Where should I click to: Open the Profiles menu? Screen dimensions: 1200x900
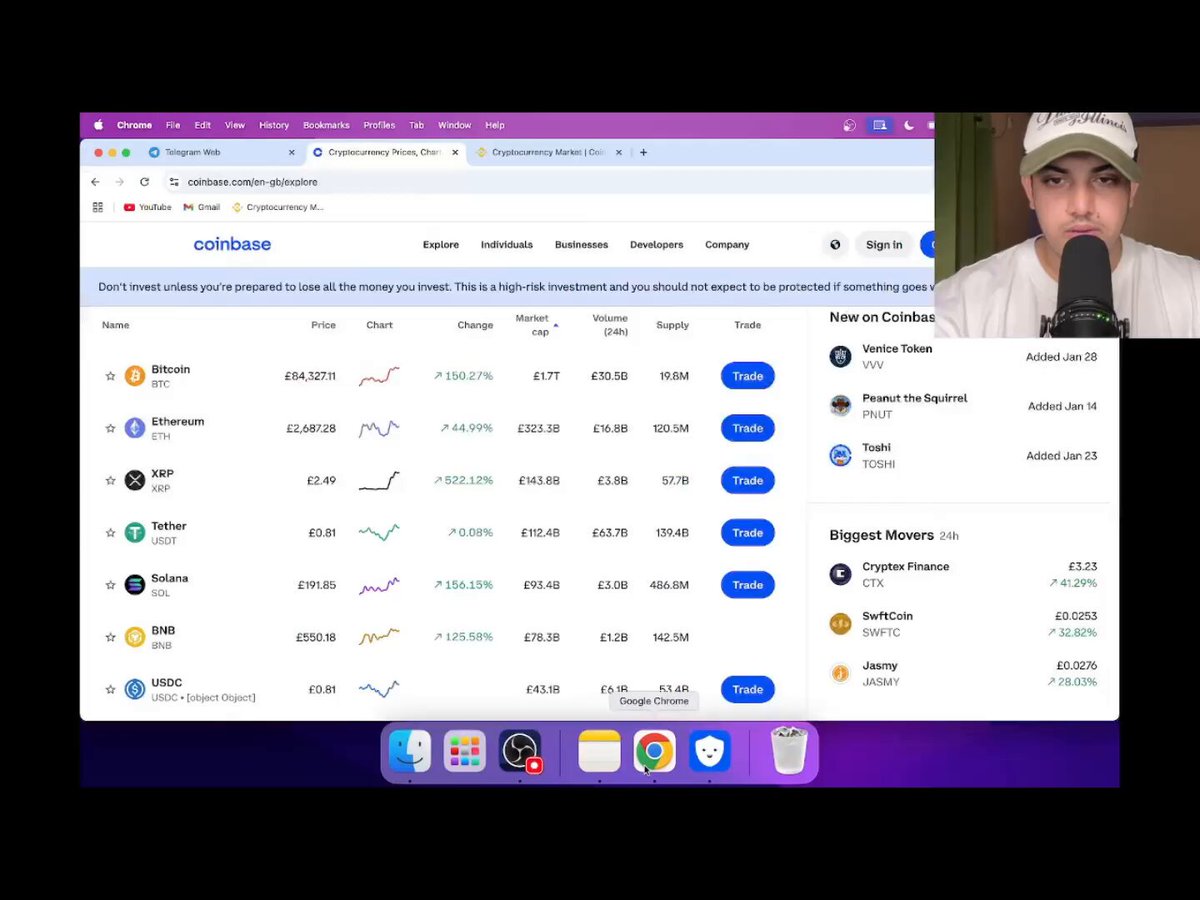point(379,125)
